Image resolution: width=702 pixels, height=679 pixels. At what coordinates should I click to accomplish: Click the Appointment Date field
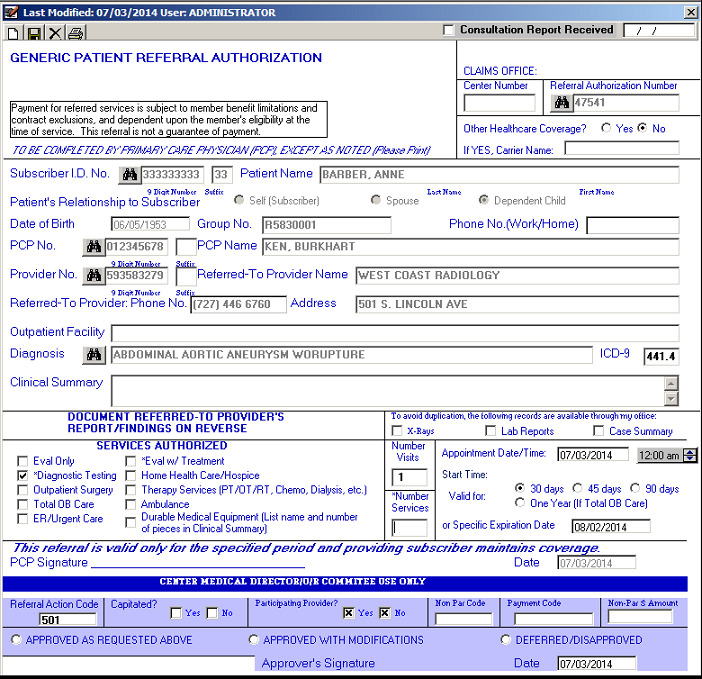pos(593,455)
